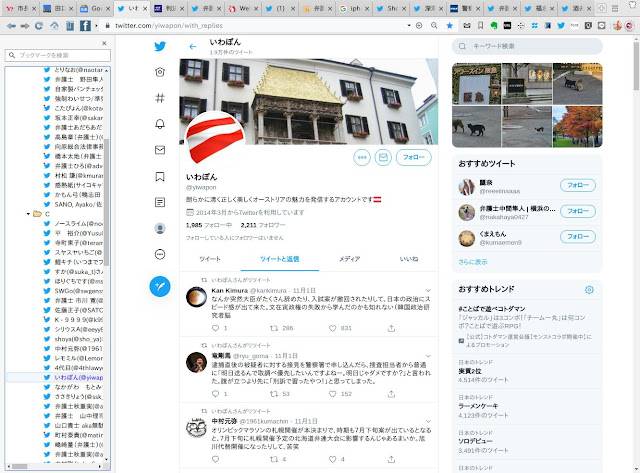Image resolution: width=640 pixels, height=473 pixels.
Task: Click the Kan Kimura tweet author name
Action: pyautogui.click(x=229, y=291)
